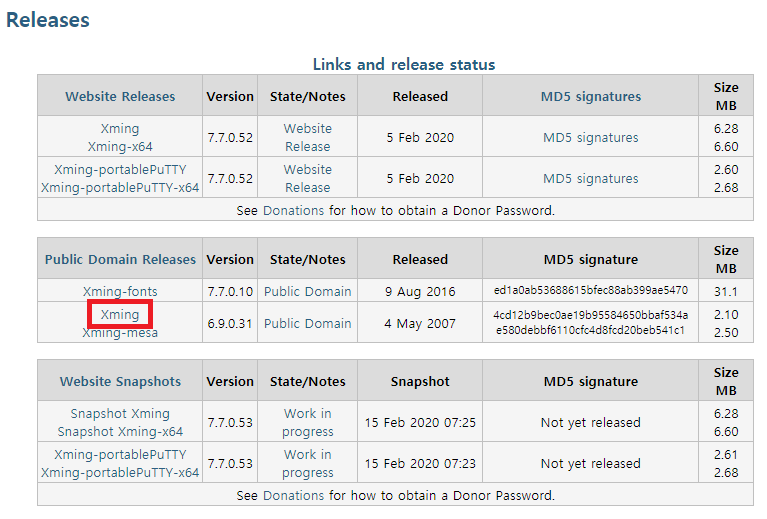Viewport: 767px width, 519px height.
Task: Open the Website Snapshots header link
Action: [120, 382]
